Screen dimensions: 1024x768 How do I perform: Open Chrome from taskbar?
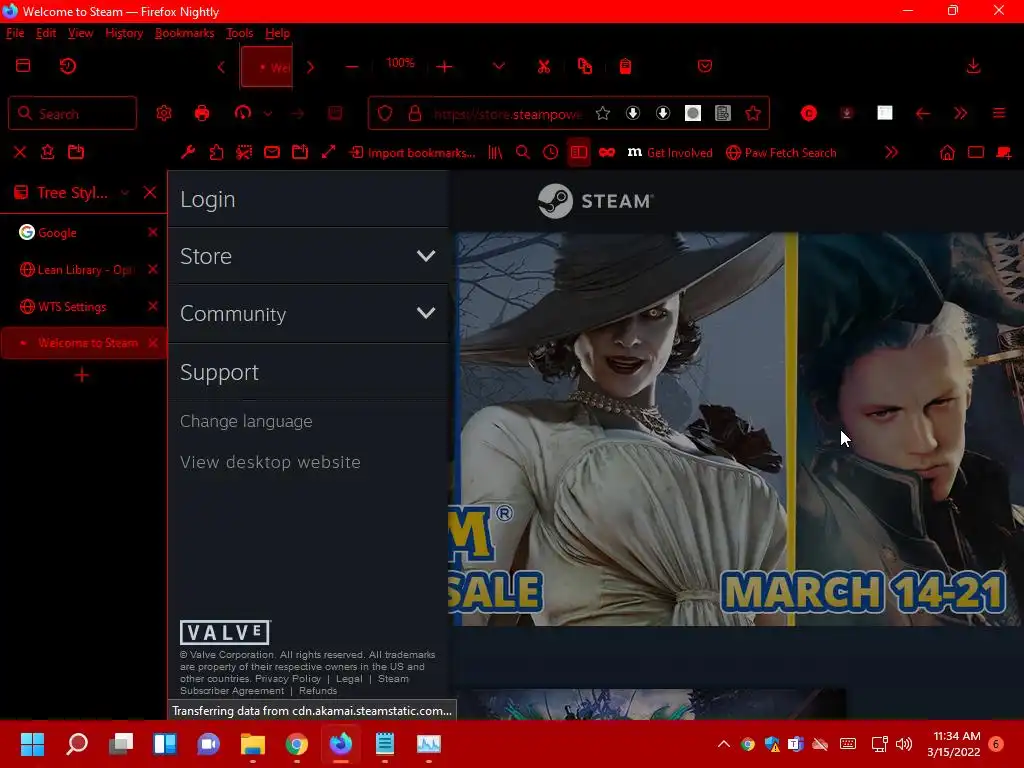pos(296,743)
